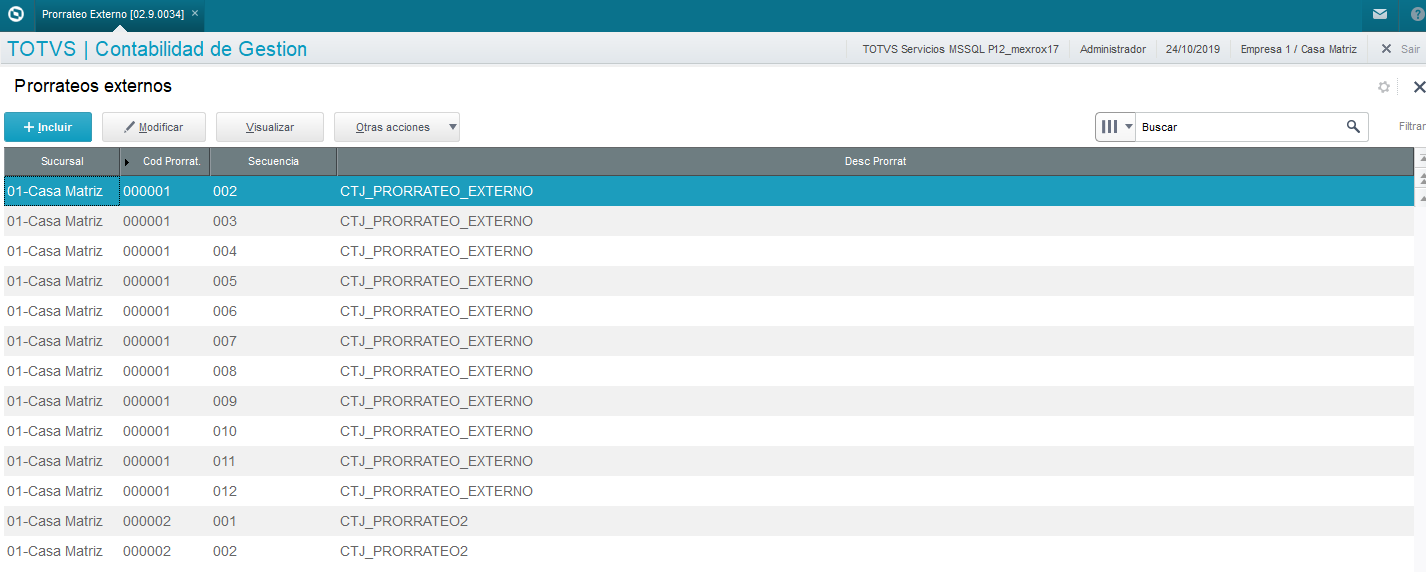Select the row with Secuencia 006
This screenshot has width=1426, height=572.
(x=708, y=311)
